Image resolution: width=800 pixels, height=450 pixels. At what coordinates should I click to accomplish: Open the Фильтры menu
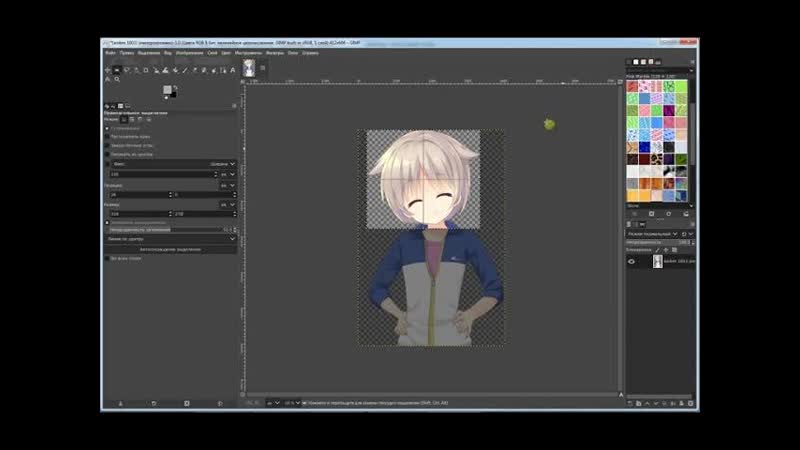click(275, 53)
